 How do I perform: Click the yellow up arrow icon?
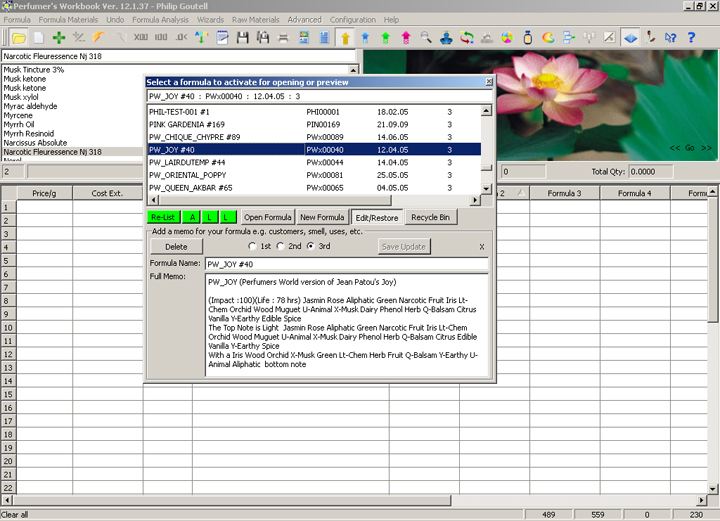(345, 38)
